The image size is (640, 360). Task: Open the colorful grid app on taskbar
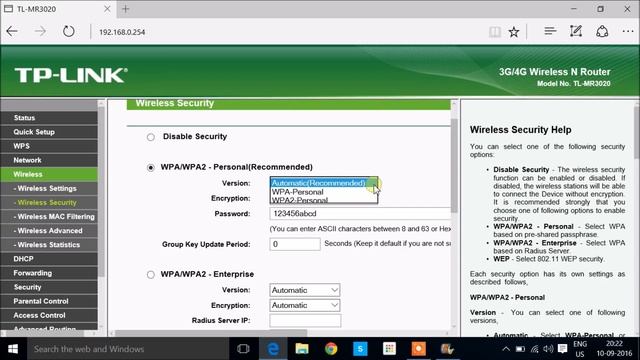pyautogui.click(x=389, y=349)
